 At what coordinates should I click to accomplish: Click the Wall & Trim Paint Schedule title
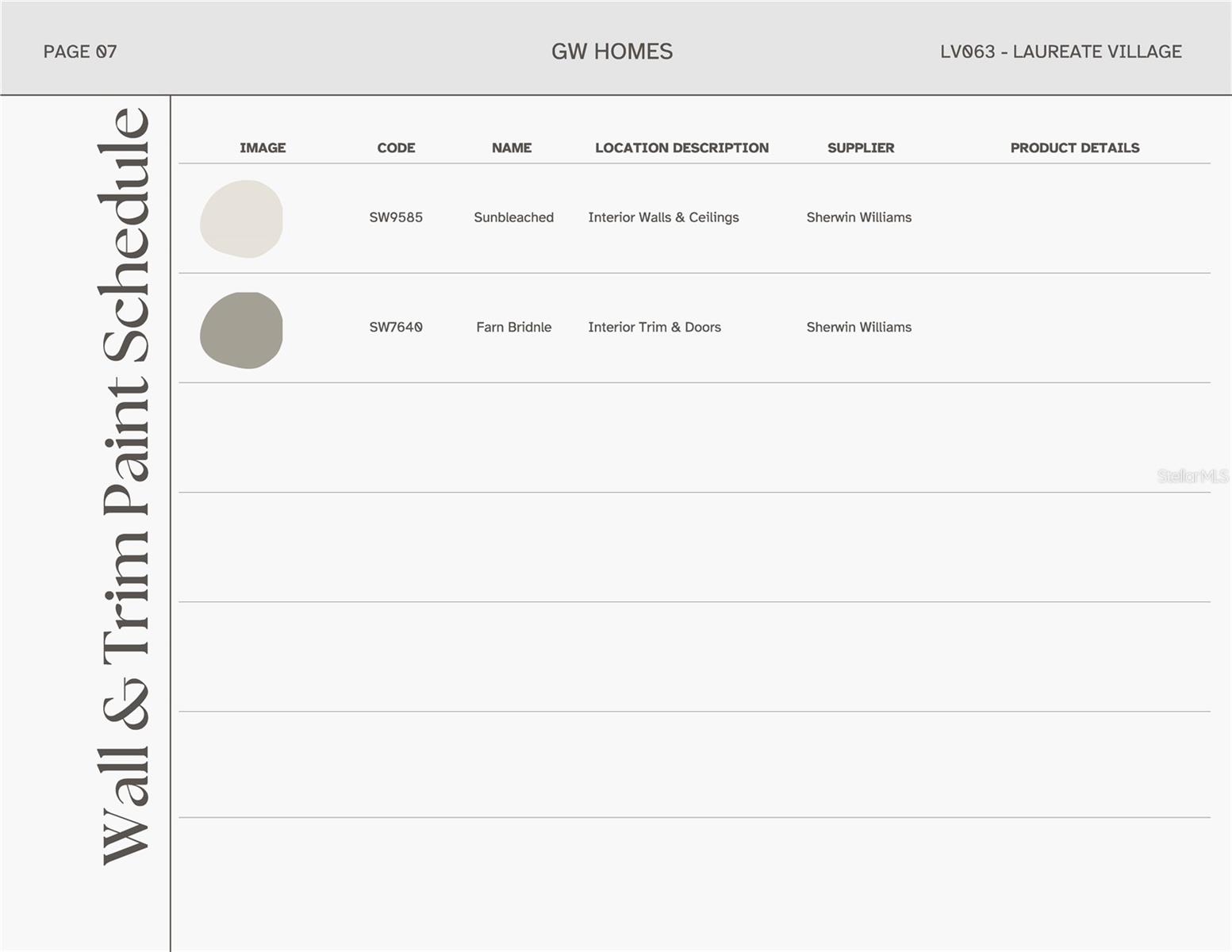click(125, 486)
